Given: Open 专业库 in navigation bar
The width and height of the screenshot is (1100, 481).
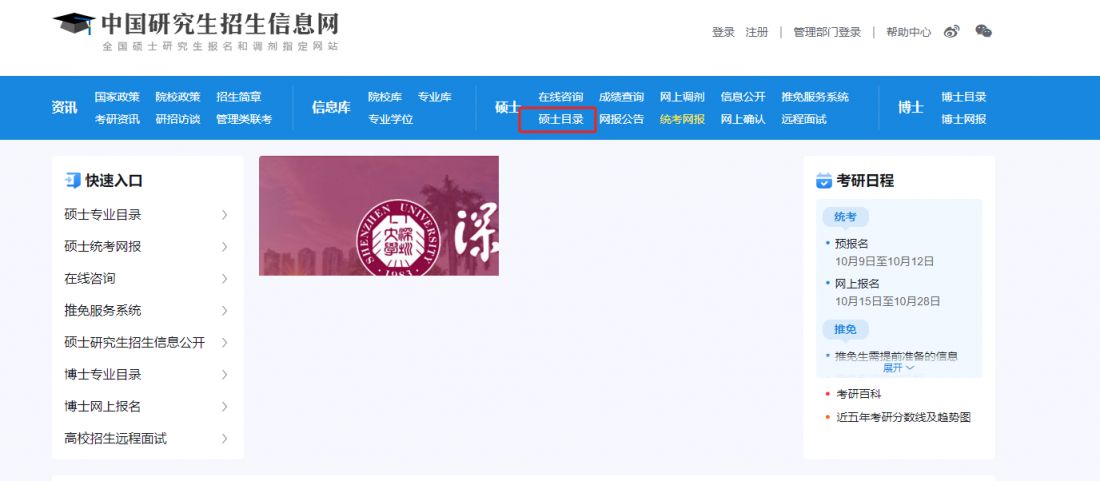Looking at the screenshot, I should (x=435, y=97).
